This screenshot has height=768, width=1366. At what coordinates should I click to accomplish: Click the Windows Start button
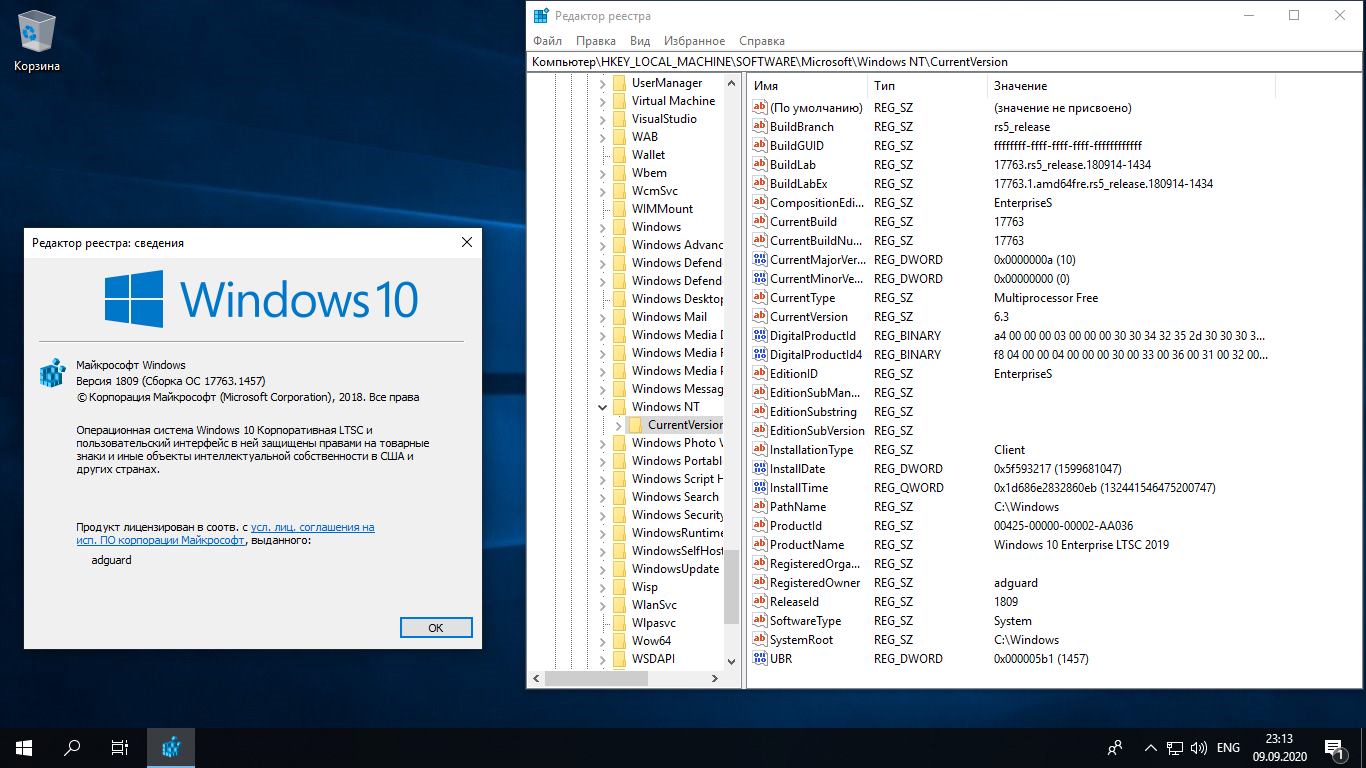pos(24,747)
